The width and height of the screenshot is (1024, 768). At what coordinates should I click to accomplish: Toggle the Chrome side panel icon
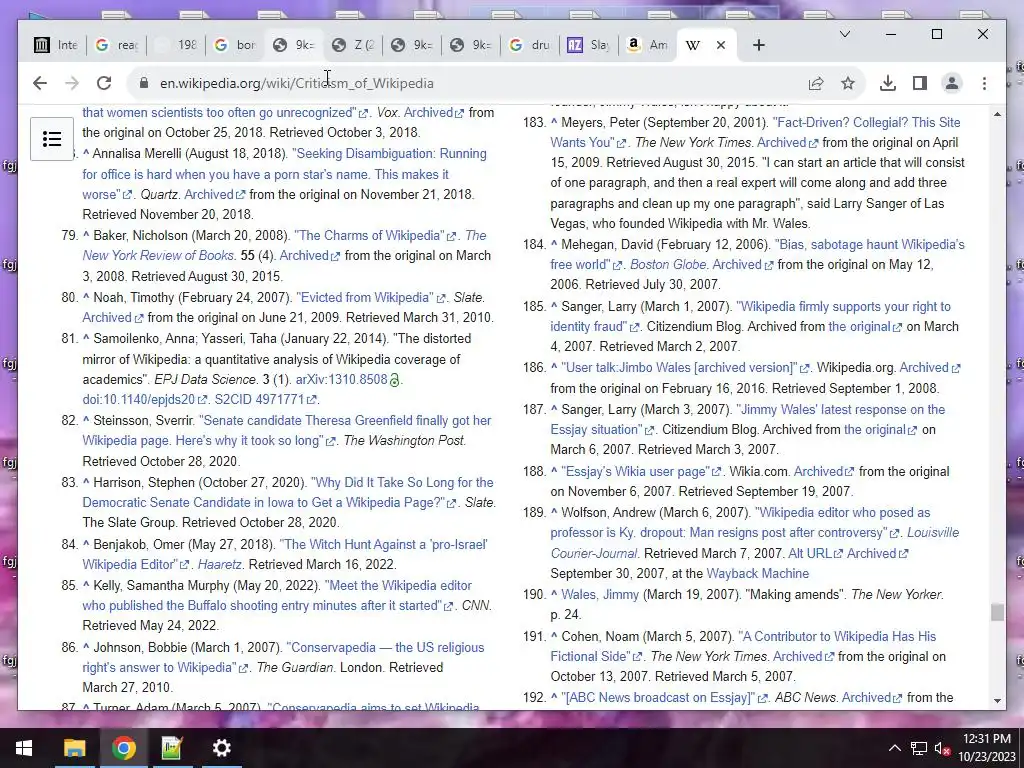click(x=920, y=83)
